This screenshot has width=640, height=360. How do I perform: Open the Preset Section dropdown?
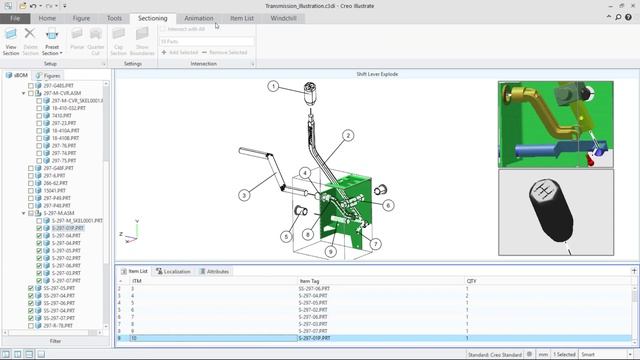point(52,42)
